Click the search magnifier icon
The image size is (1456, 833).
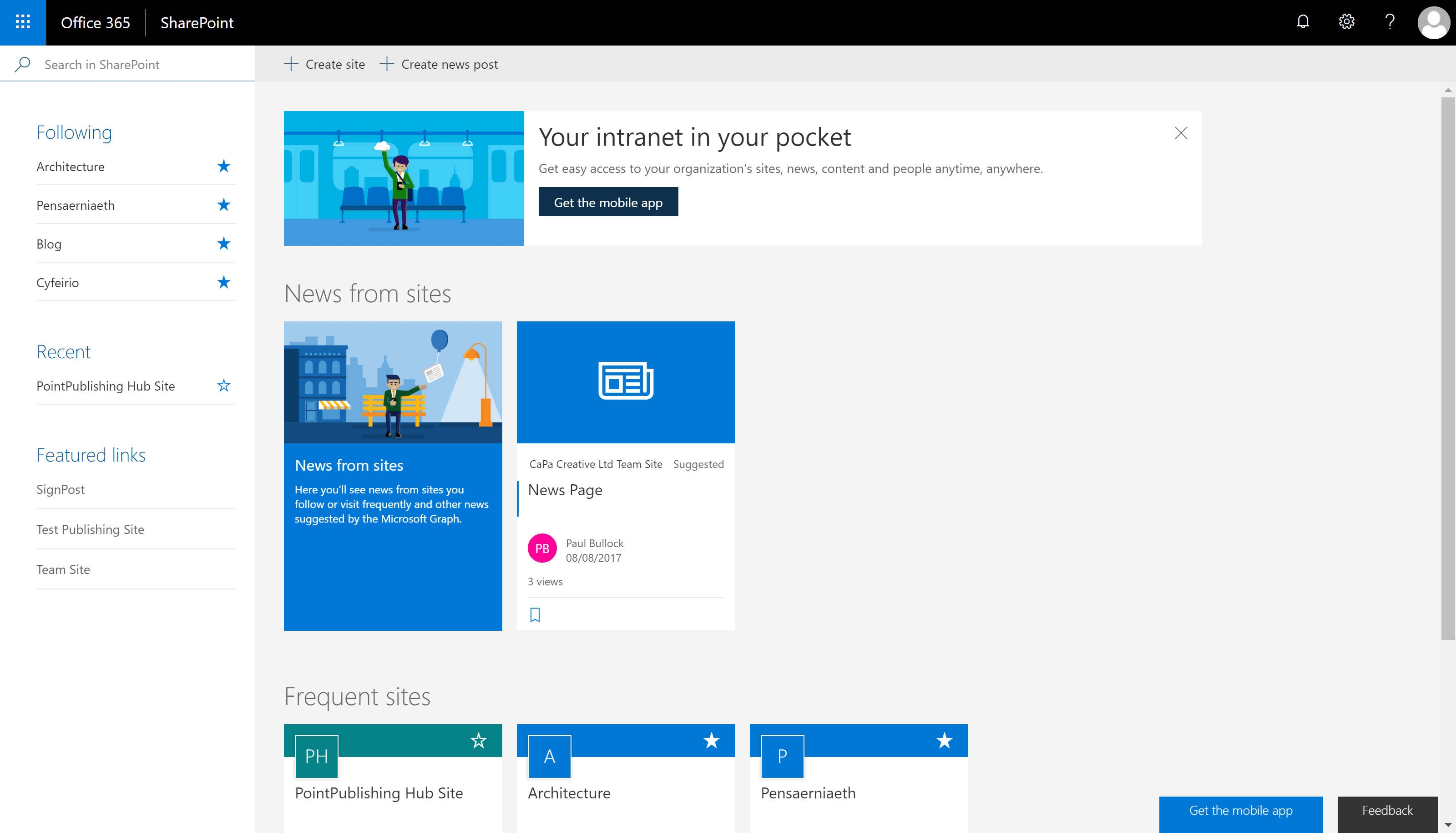pyautogui.click(x=22, y=64)
